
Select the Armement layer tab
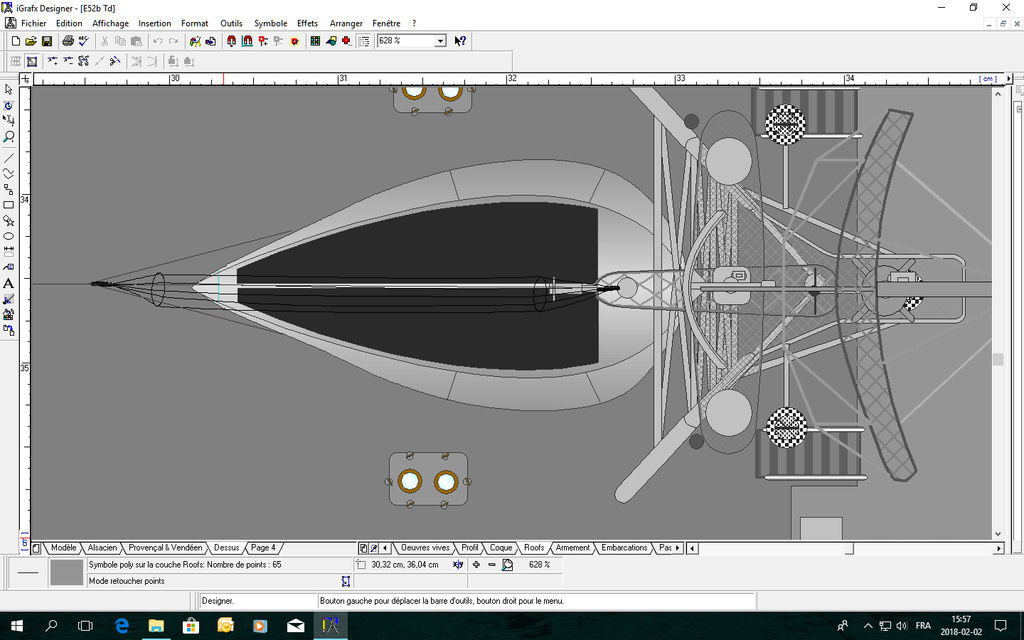click(573, 548)
